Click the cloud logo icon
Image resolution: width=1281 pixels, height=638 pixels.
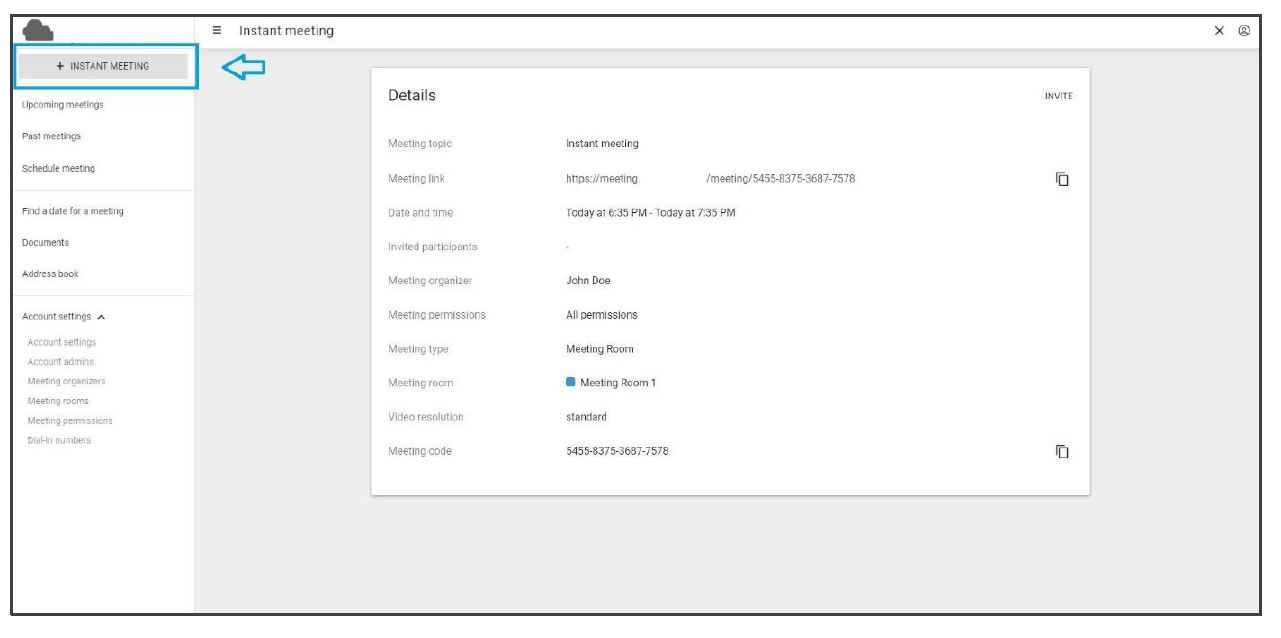pyautogui.click(x=39, y=31)
